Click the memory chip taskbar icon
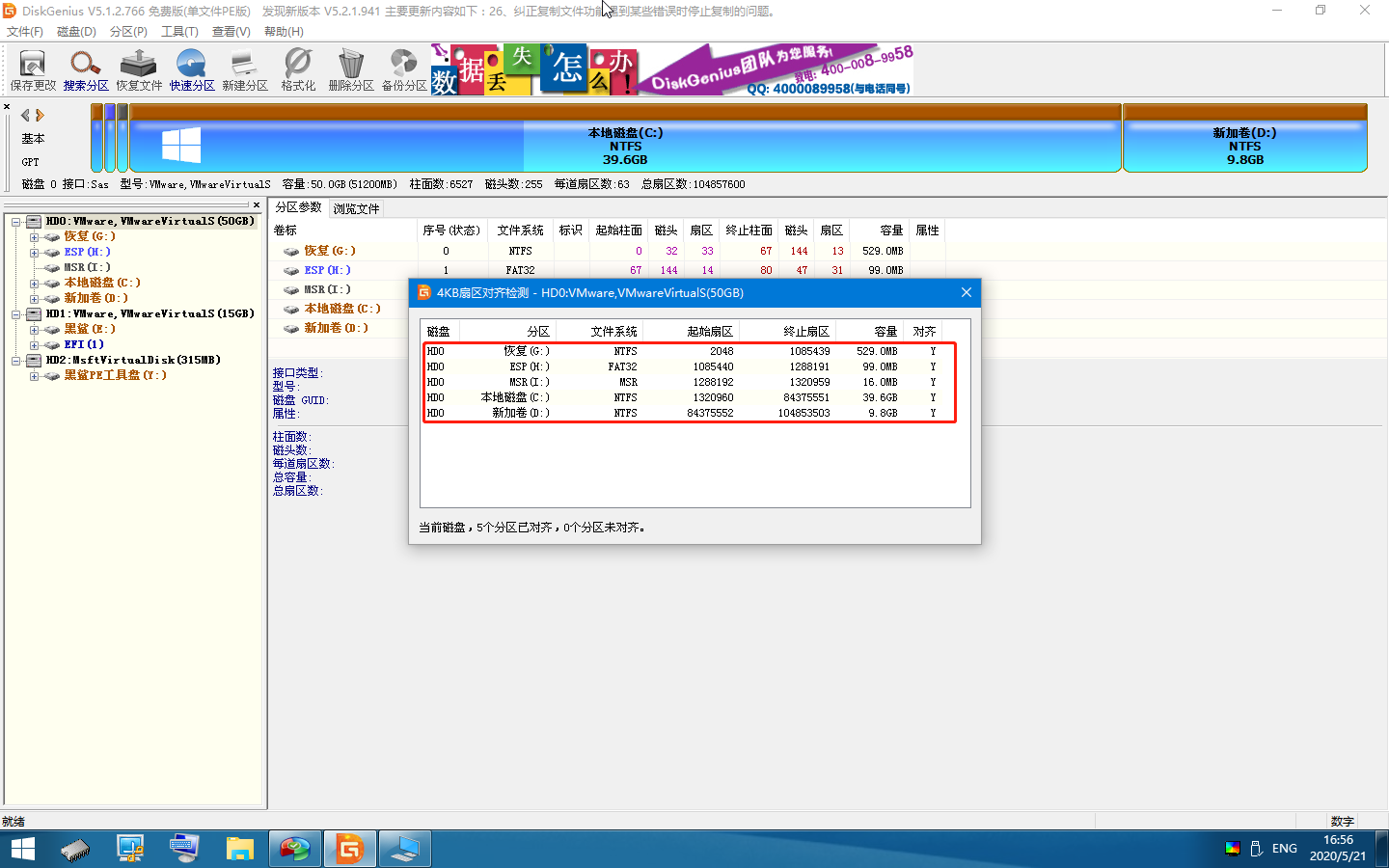The width and height of the screenshot is (1389, 868). [x=75, y=849]
